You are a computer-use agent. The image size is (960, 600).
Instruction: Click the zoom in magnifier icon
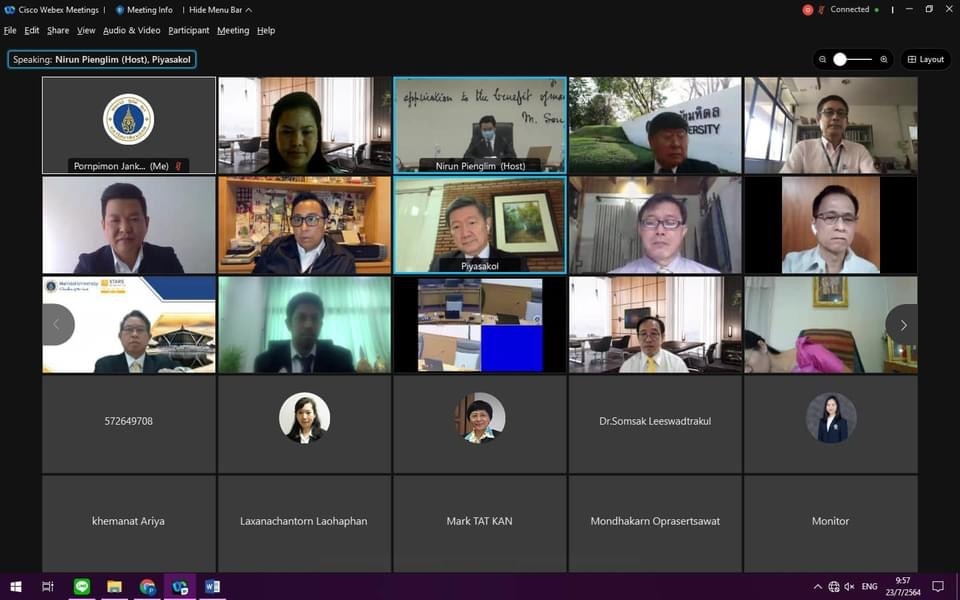[884, 60]
